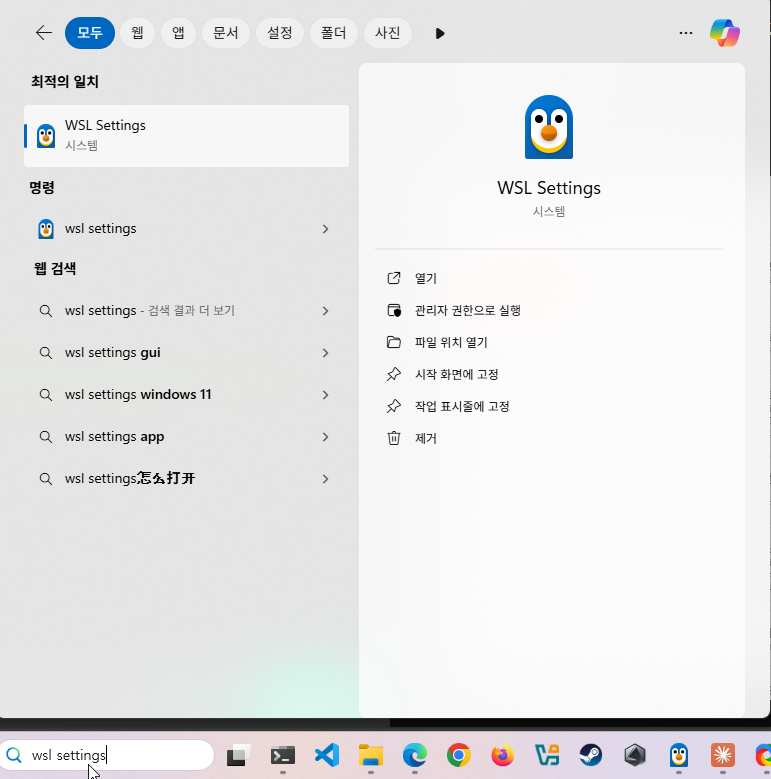Open the penguin WSL app on taskbar

[679, 755]
